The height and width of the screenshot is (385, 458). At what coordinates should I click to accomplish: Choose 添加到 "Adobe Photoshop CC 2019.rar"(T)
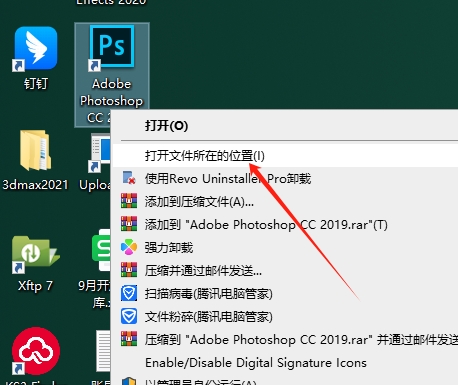pos(285,224)
